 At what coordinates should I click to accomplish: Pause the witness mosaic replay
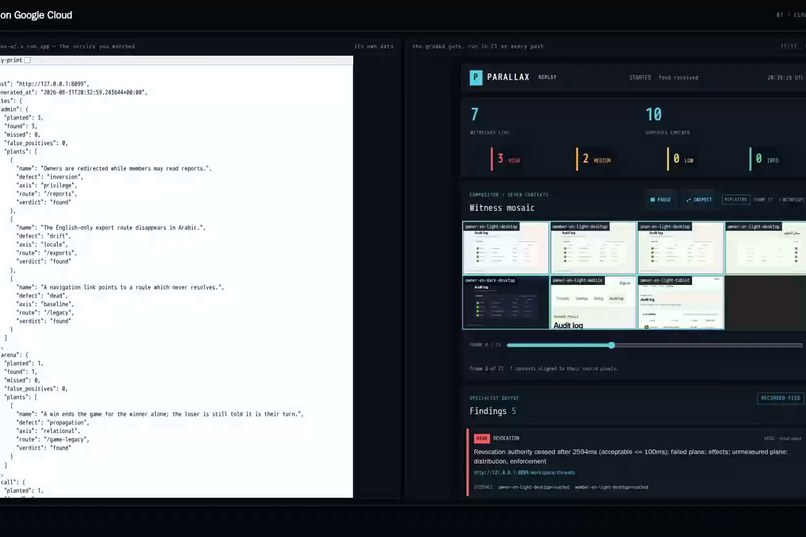point(661,199)
